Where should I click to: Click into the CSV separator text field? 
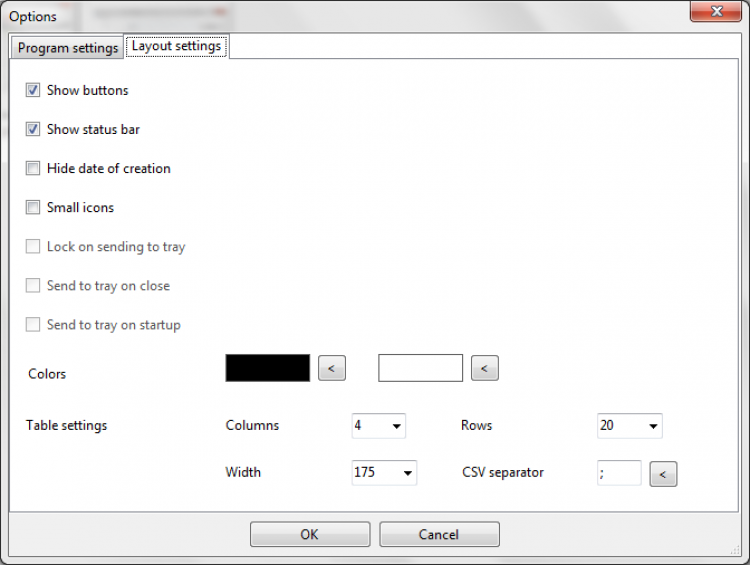click(618, 473)
